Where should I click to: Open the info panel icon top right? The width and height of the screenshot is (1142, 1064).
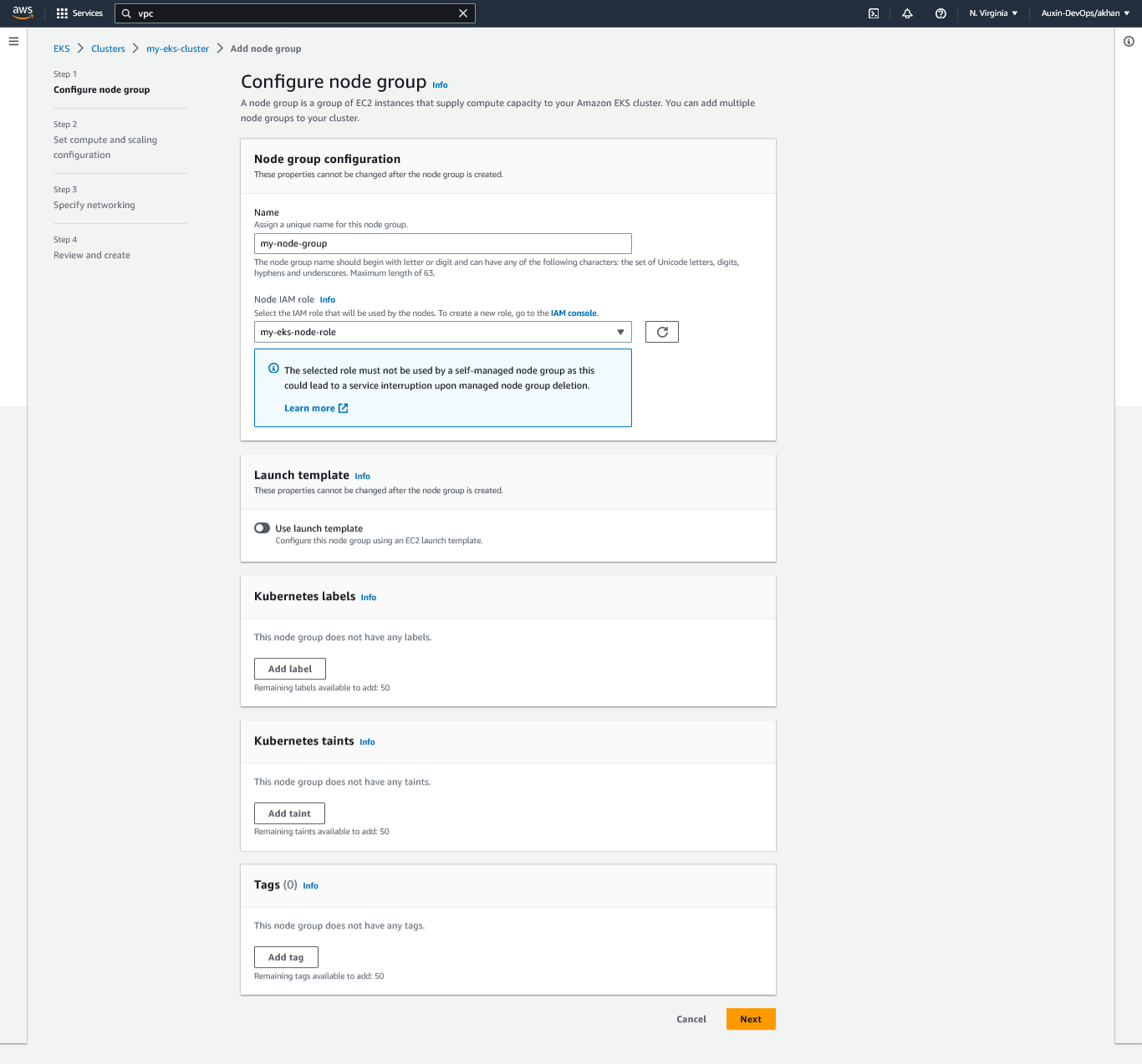click(x=1130, y=40)
